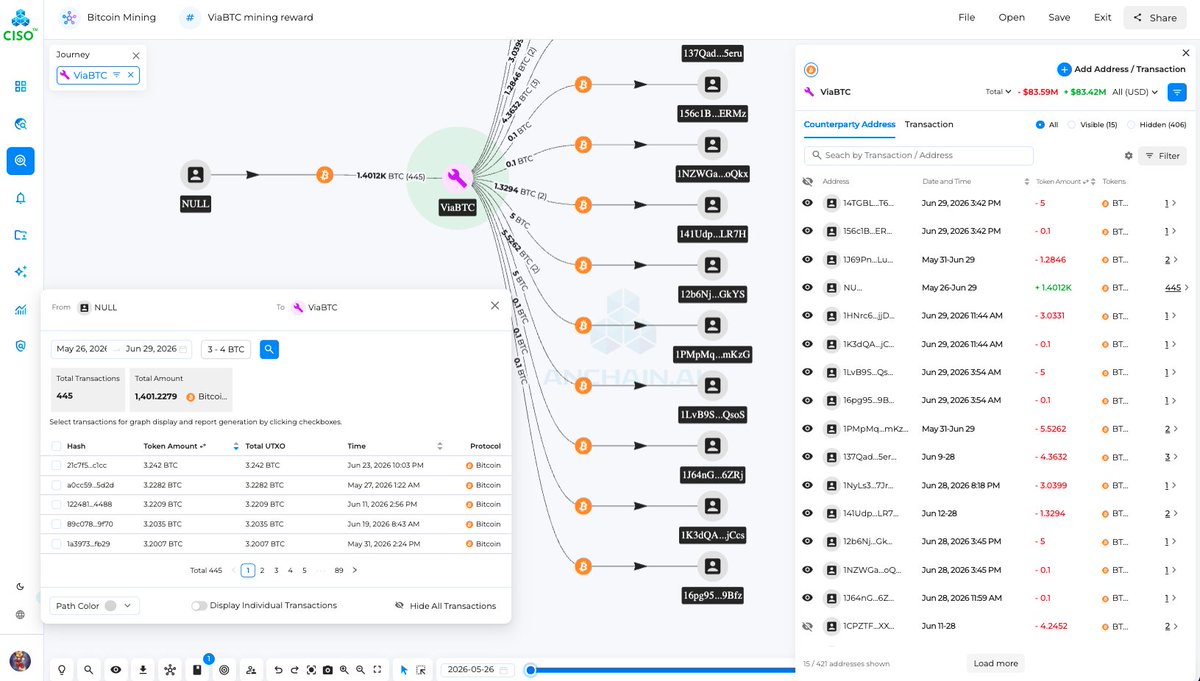Click the Open menu item
The image size is (1200, 681).
click(1012, 17)
